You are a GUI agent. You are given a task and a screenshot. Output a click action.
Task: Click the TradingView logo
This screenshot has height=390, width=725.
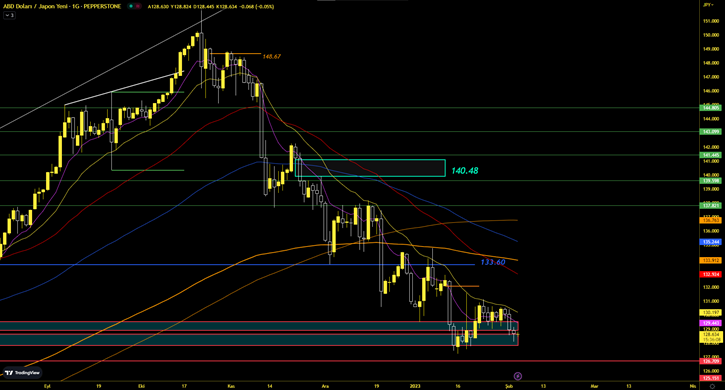22,373
